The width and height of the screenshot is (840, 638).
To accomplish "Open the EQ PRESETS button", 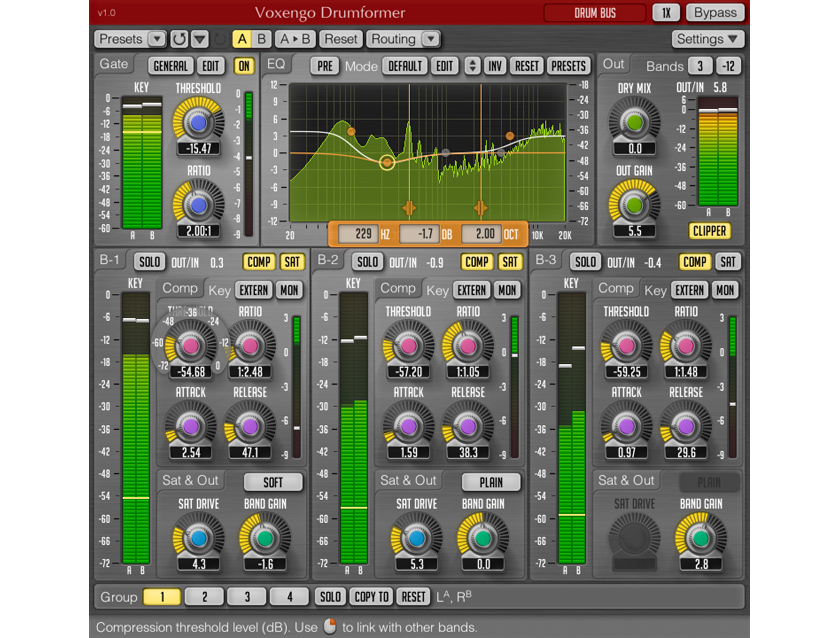I will (568, 66).
